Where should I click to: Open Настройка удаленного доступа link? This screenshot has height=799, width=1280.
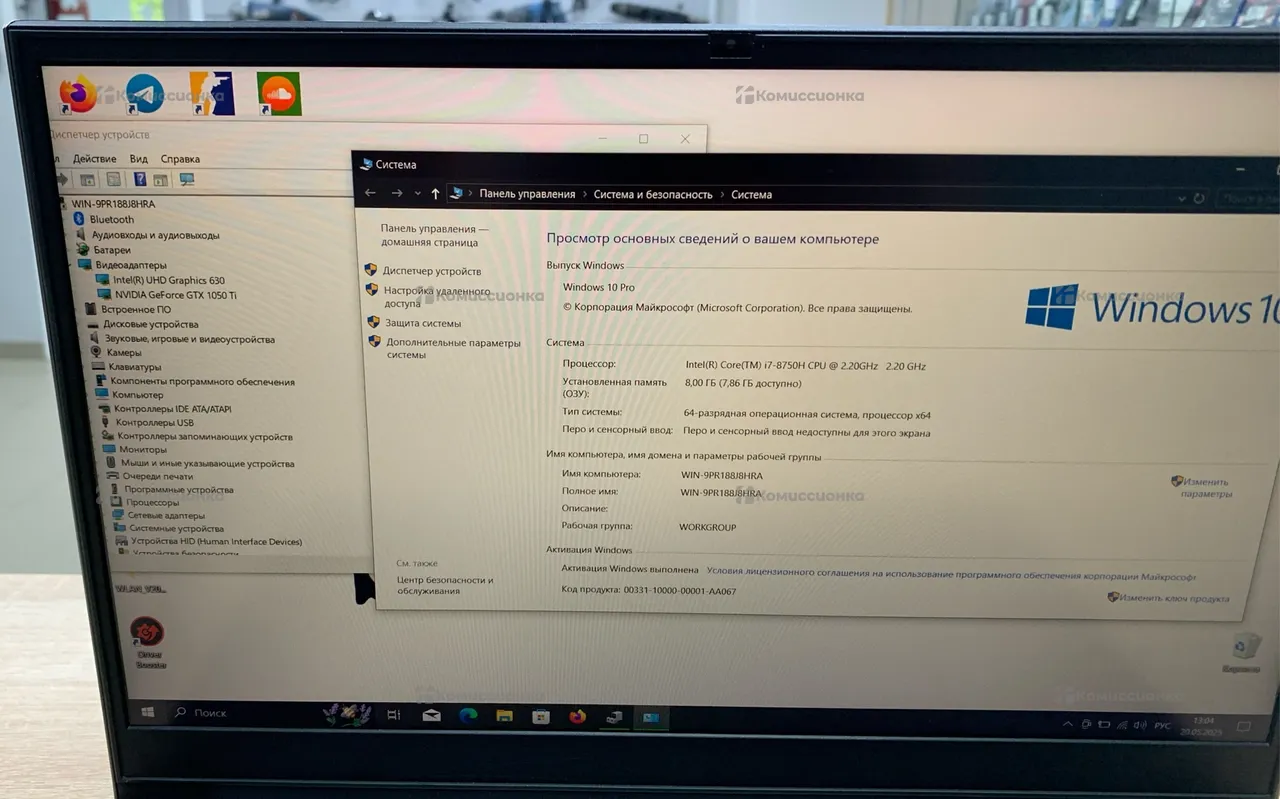tap(437, 296)
